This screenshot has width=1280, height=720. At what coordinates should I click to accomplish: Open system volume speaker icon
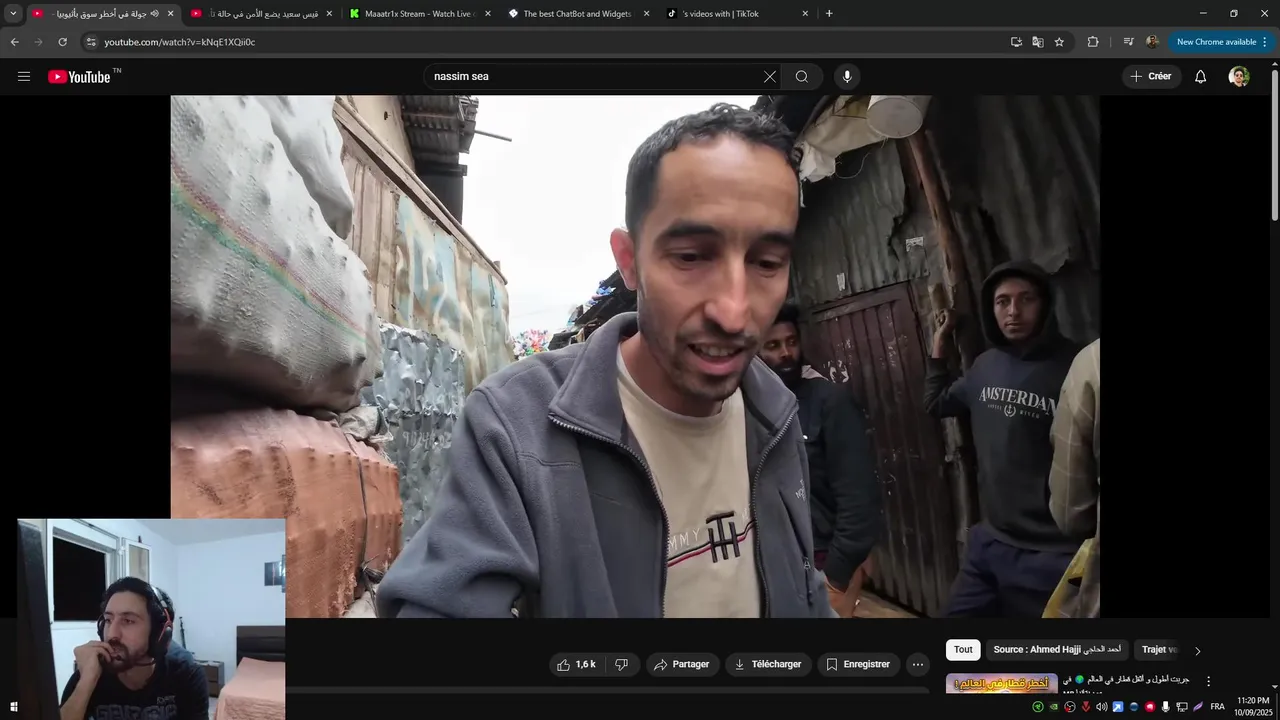coord(1101,707)
